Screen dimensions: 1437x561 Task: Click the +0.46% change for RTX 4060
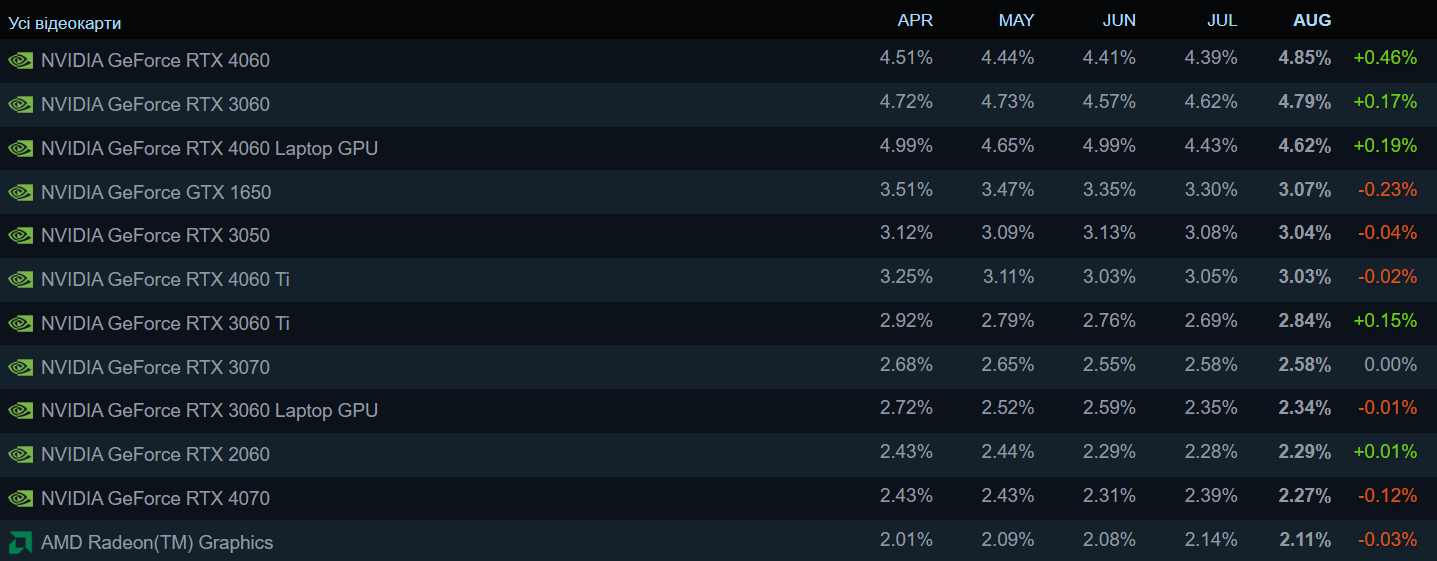coord(1385,58)
